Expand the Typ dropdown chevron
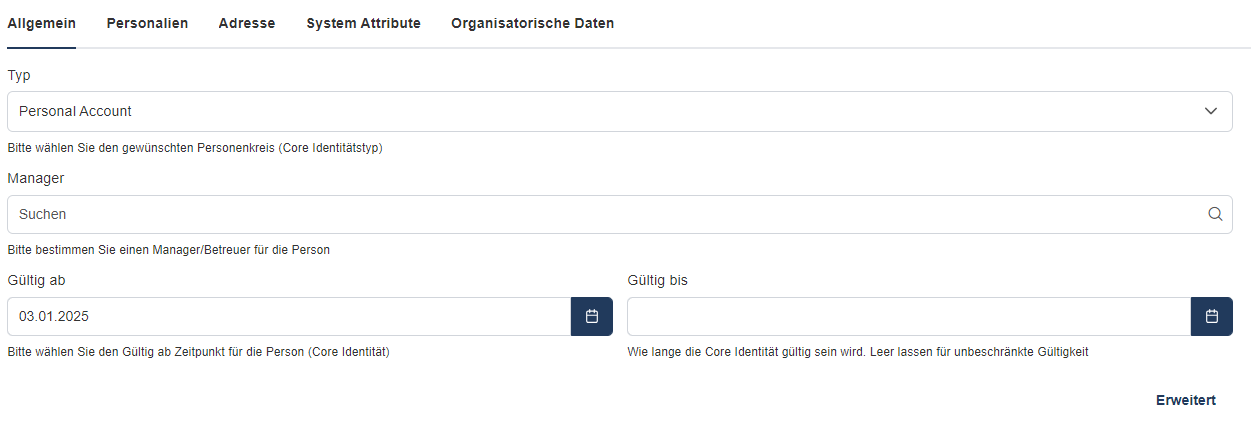 click(x=1211, y=111)
